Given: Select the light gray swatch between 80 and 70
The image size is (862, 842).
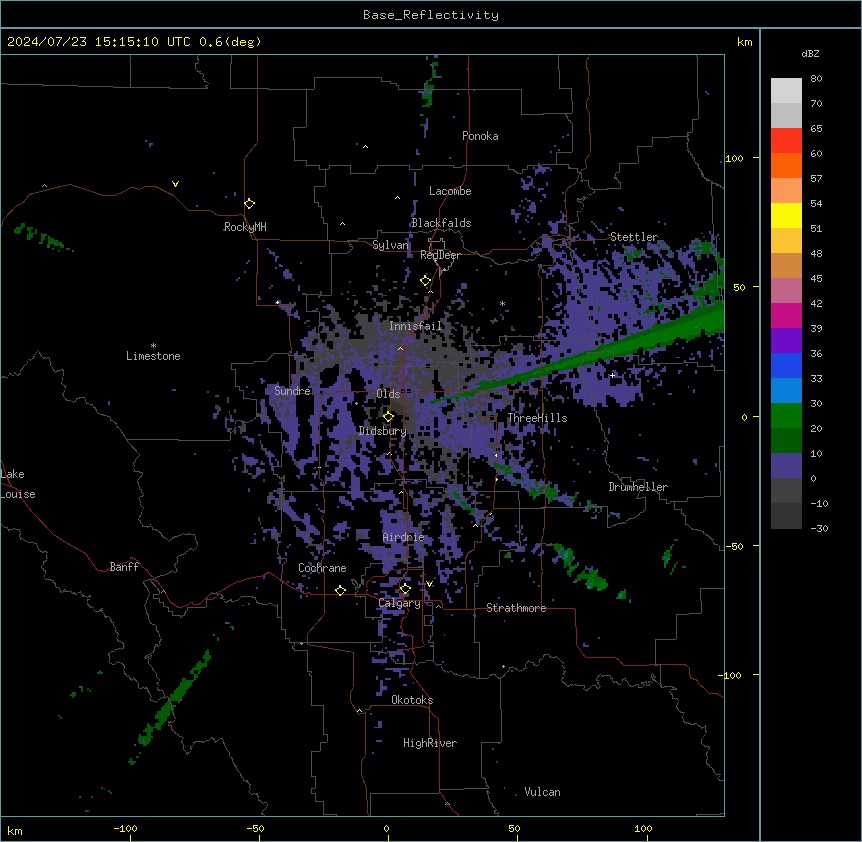Looking at the screenshot, I should [786, 90].
